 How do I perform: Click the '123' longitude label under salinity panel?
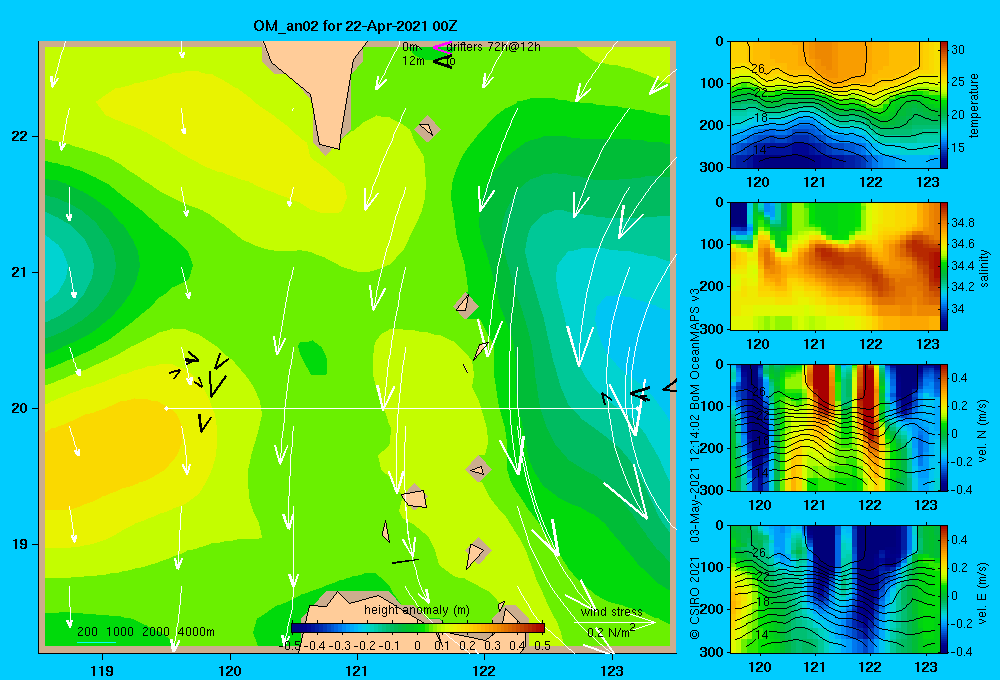click(x=927, y=344)
